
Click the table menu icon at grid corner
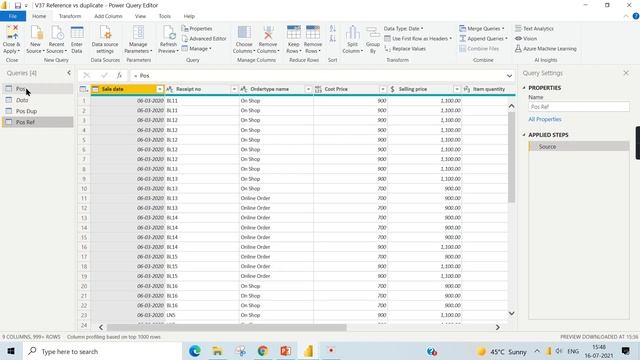84,89
